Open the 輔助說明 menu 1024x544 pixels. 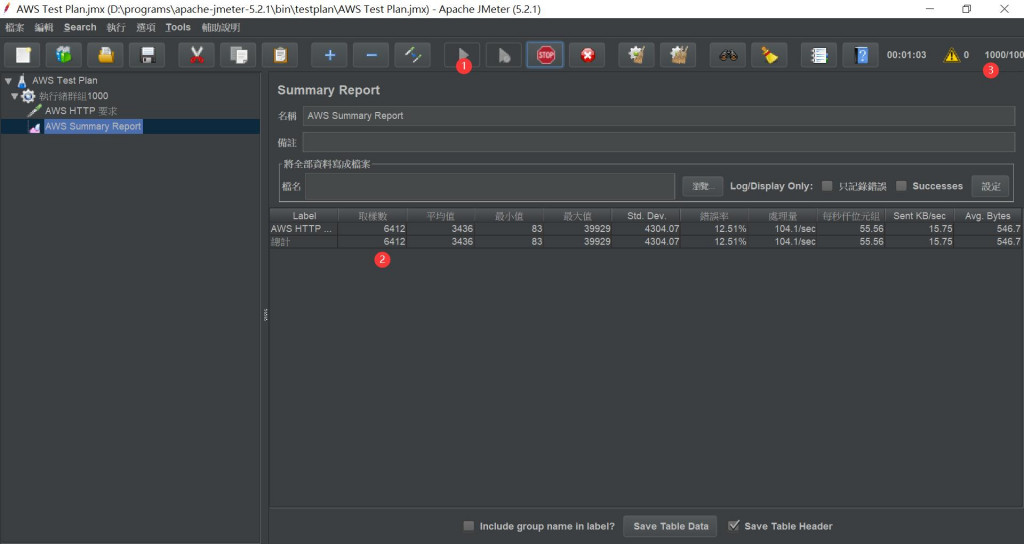pyautogui.click(x=221, y=27)
